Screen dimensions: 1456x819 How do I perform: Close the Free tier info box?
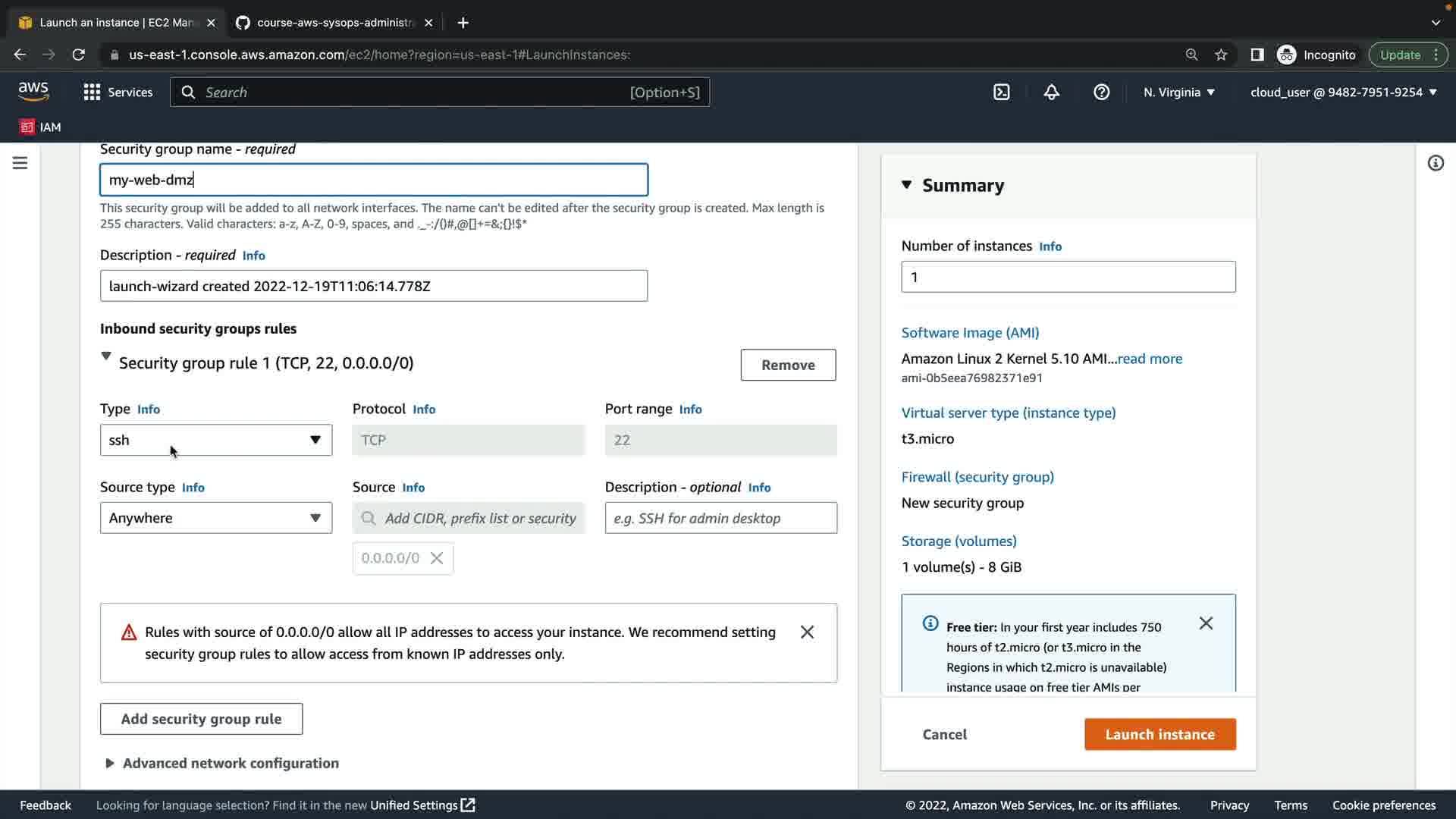click(x=1206, y=623)
